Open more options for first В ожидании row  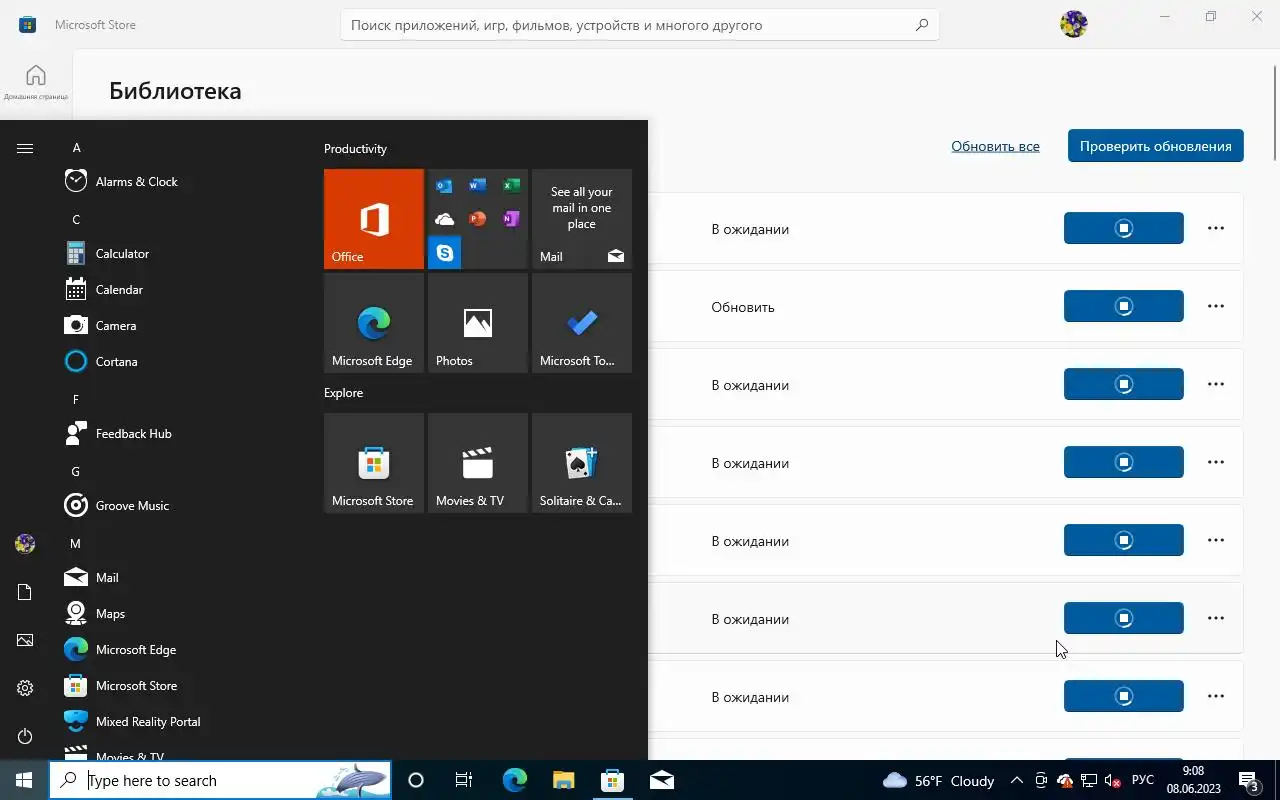pos(1216,228)
